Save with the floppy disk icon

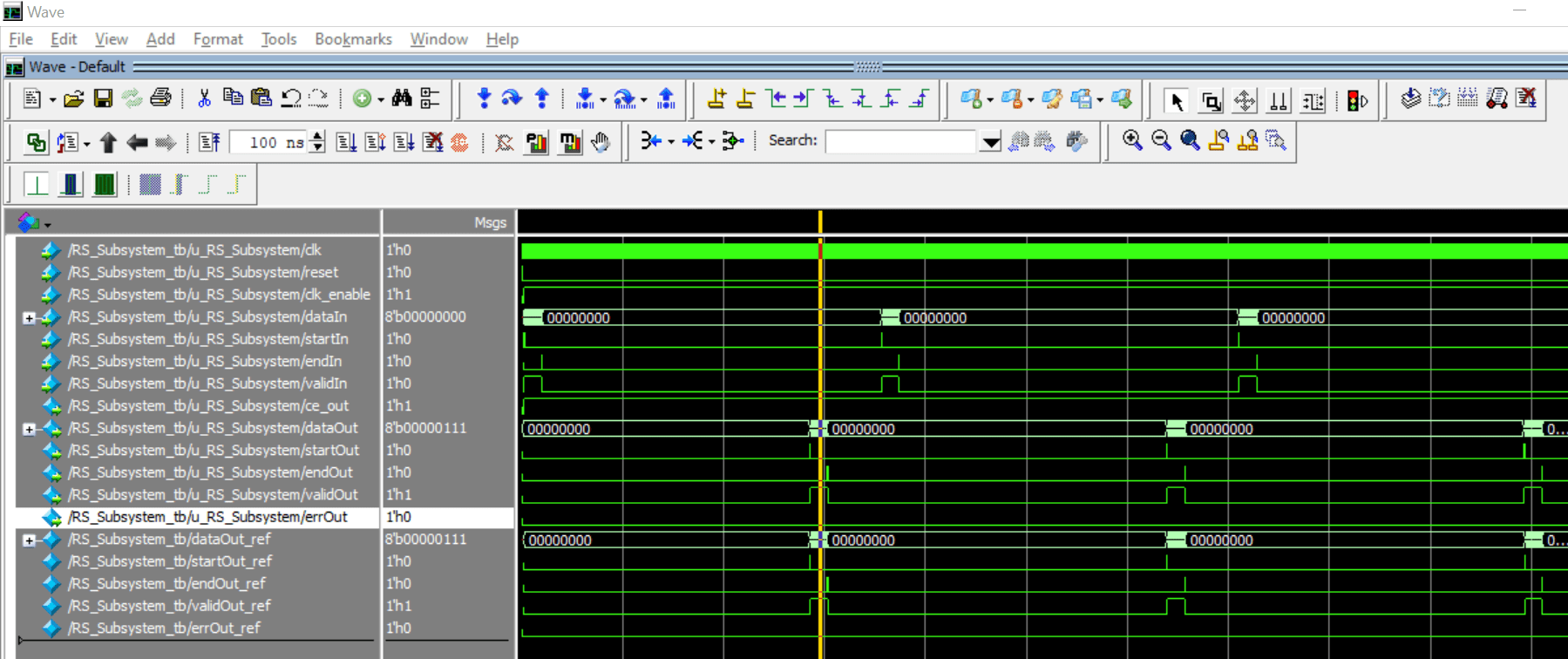click(x=103, y=99)
